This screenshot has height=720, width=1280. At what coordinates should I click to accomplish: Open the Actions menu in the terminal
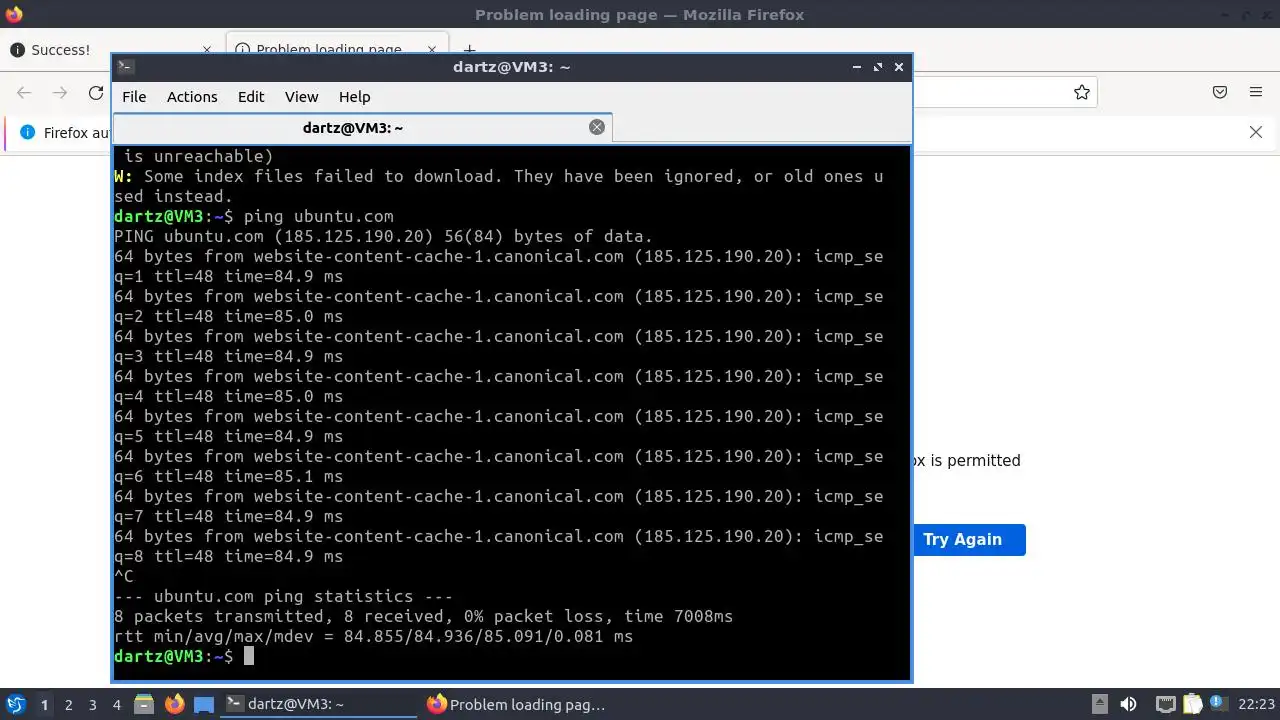(x=192, y=97)
